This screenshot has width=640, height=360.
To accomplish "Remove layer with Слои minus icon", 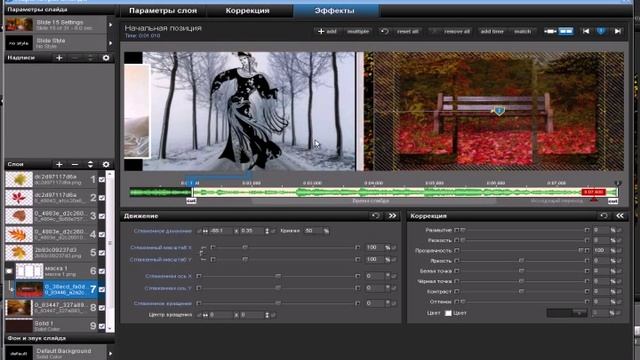I will coord(75,164).
